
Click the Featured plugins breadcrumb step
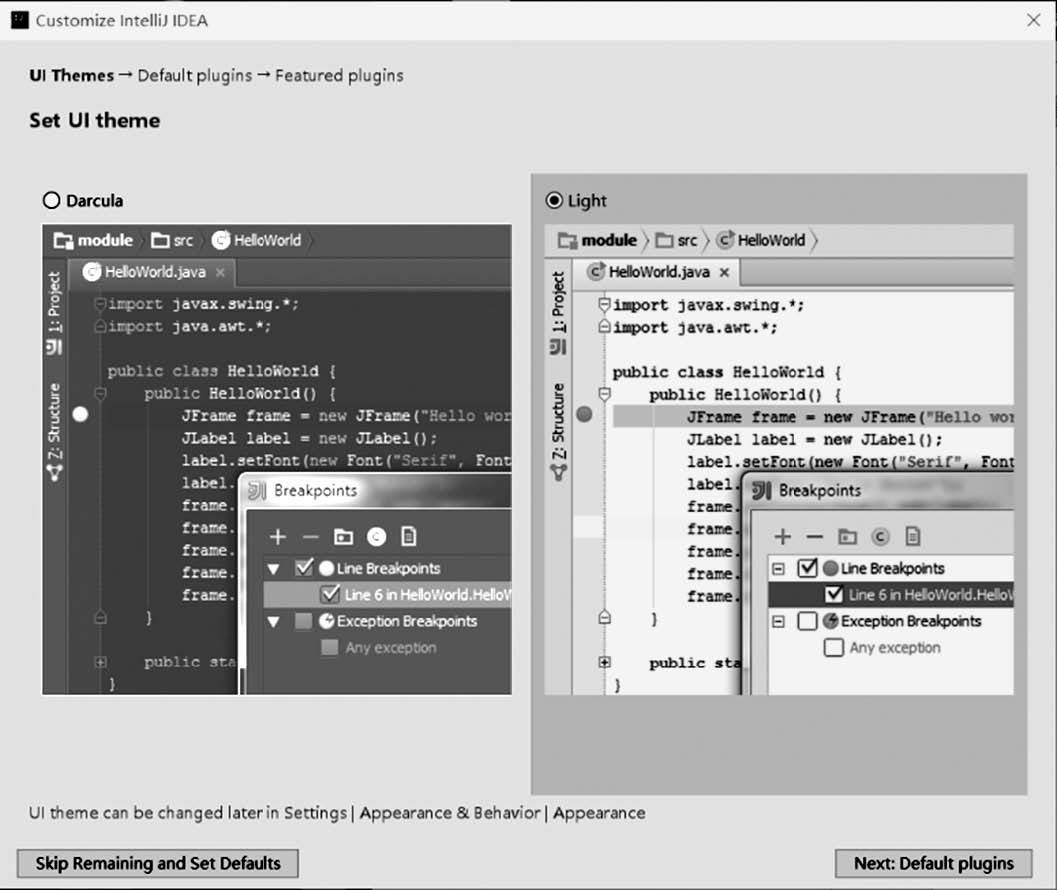pyautogui.click(x=339, y=76)
